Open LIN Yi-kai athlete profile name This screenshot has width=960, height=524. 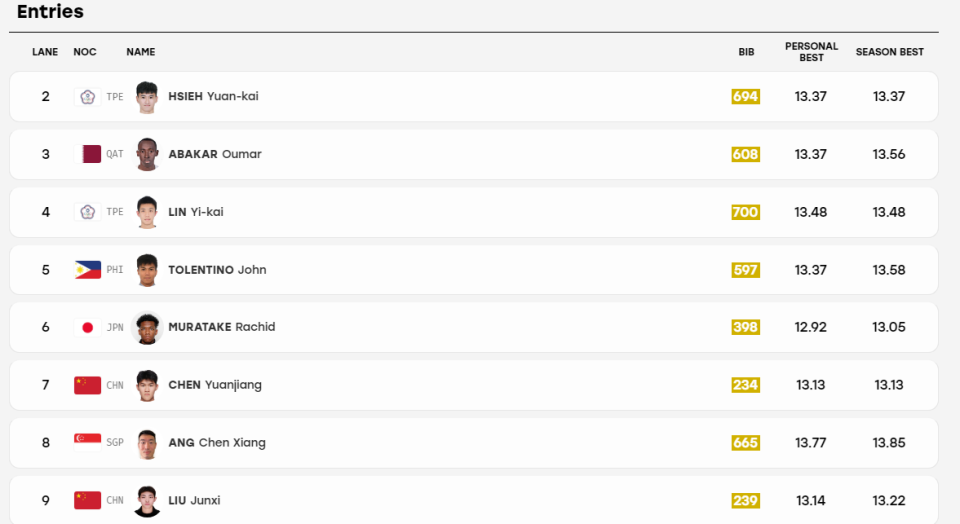(x=196, y=212)
